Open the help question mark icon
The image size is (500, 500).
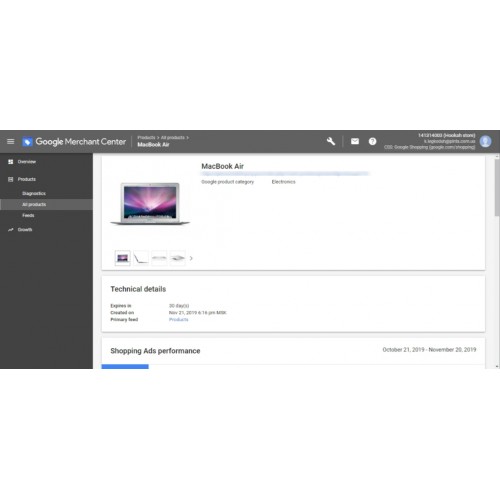(x=372, y=141)
